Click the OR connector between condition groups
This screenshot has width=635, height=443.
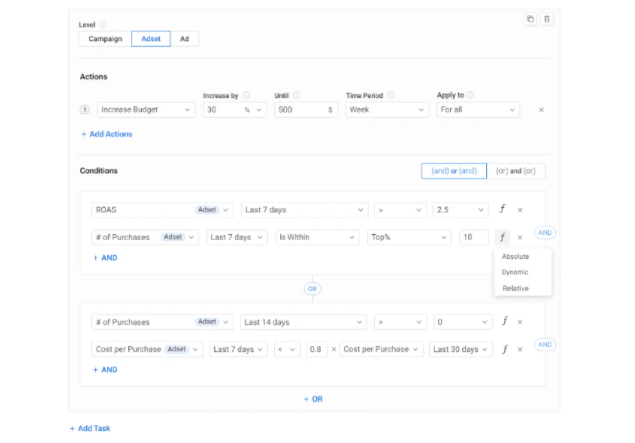click(x=312, y=289)
